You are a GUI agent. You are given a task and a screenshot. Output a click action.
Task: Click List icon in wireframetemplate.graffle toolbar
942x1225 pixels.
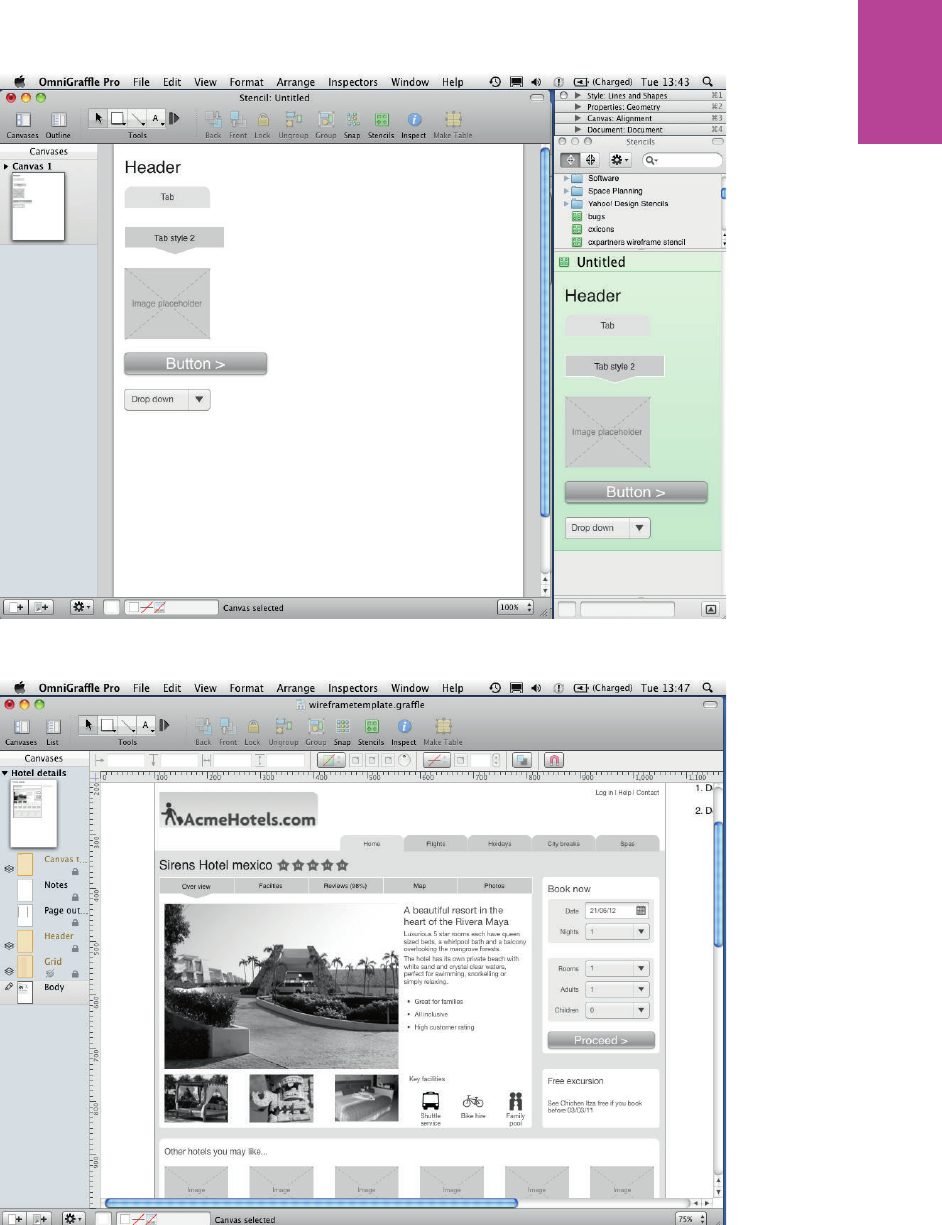pyautogui.click(x=52, y=727)
